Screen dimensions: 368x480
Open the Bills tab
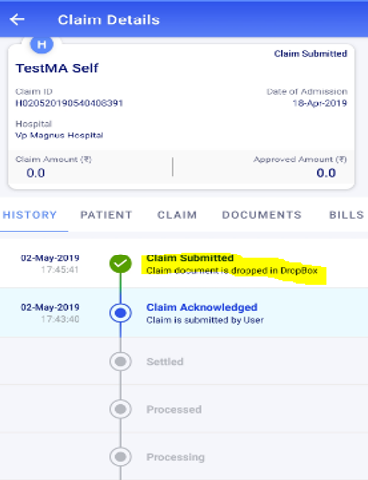347,215
